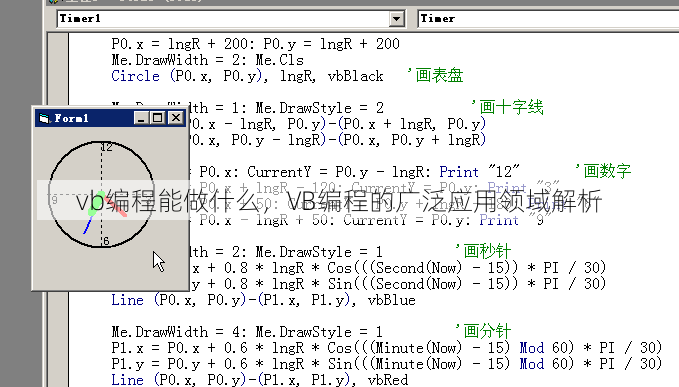Image resolution: width=679 pixels, height=387 pixels.
Task: Click the code line 'Me.DrawWidth = 2: Me.Cls'
Action: pyautogui.click(x=207, y=60)
